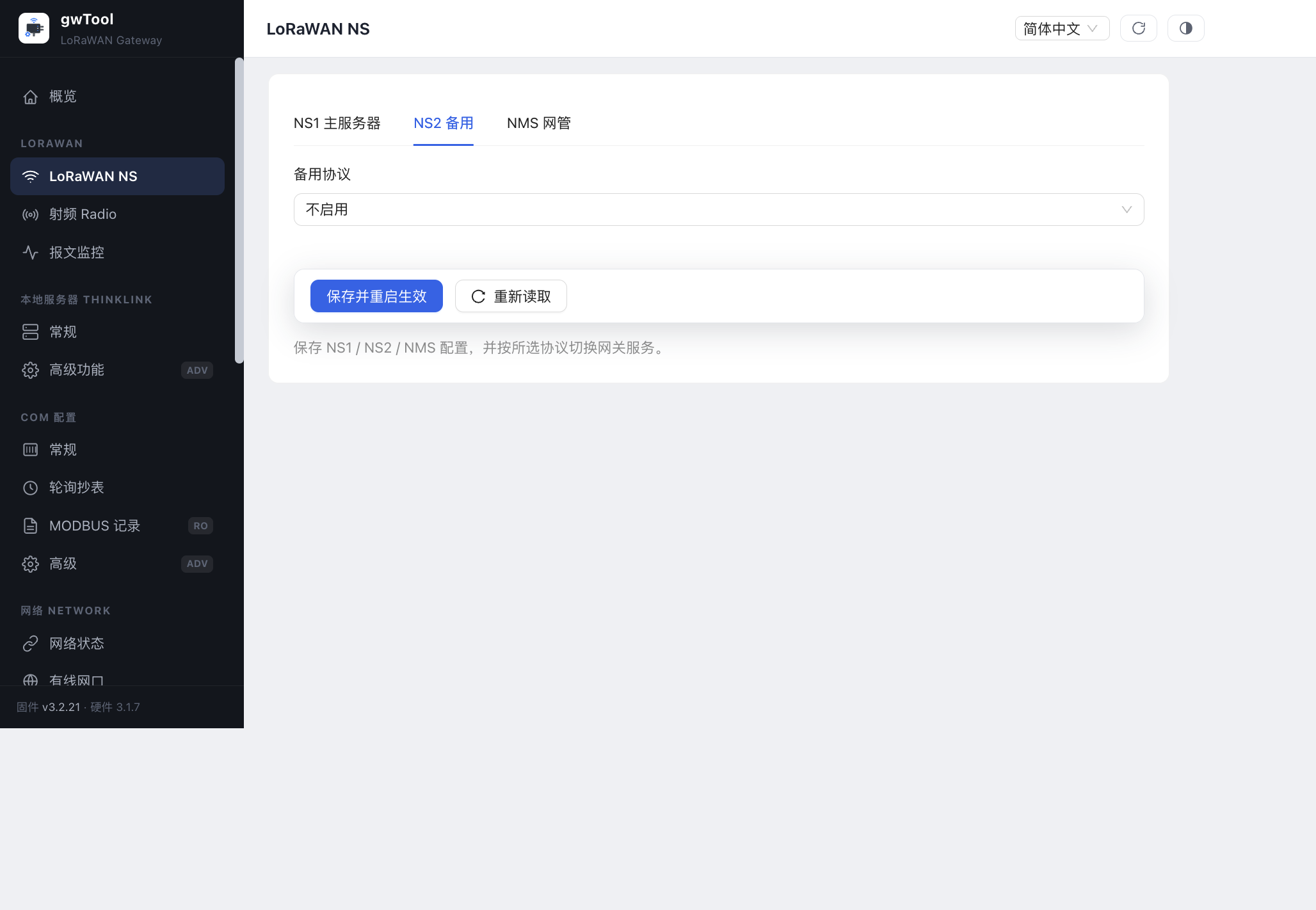Image resolution: width=1316 pixels, height=910 pixels.
Task: Open LoRaWAN NS sidebar item
Action: [x=117, y=177]
